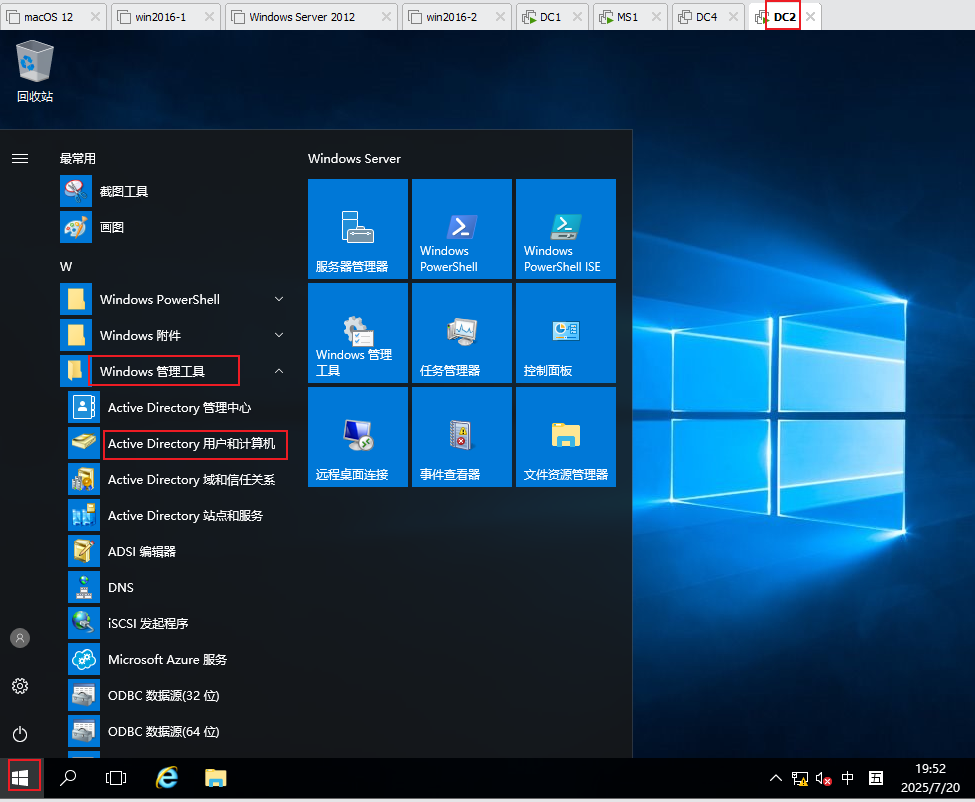Screen dimensions: 975x802
Task: Open user account icon in Start menu
Action: click(20, 638)
